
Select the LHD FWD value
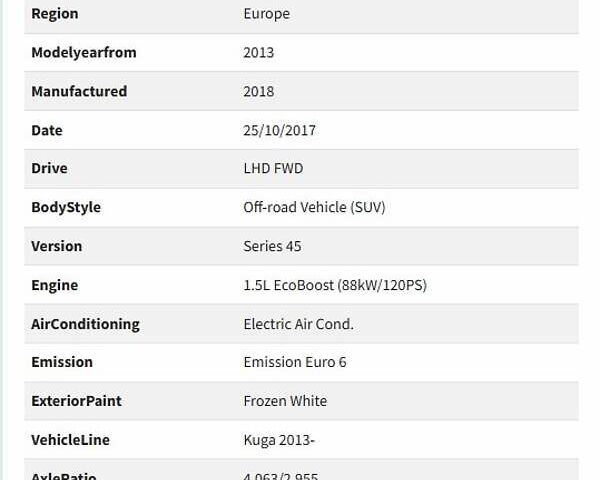tap(273, 168)
